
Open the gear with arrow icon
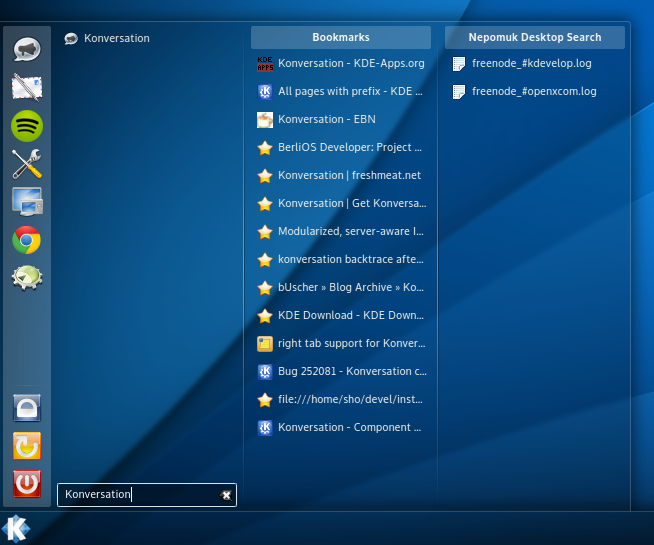point(27,278)
